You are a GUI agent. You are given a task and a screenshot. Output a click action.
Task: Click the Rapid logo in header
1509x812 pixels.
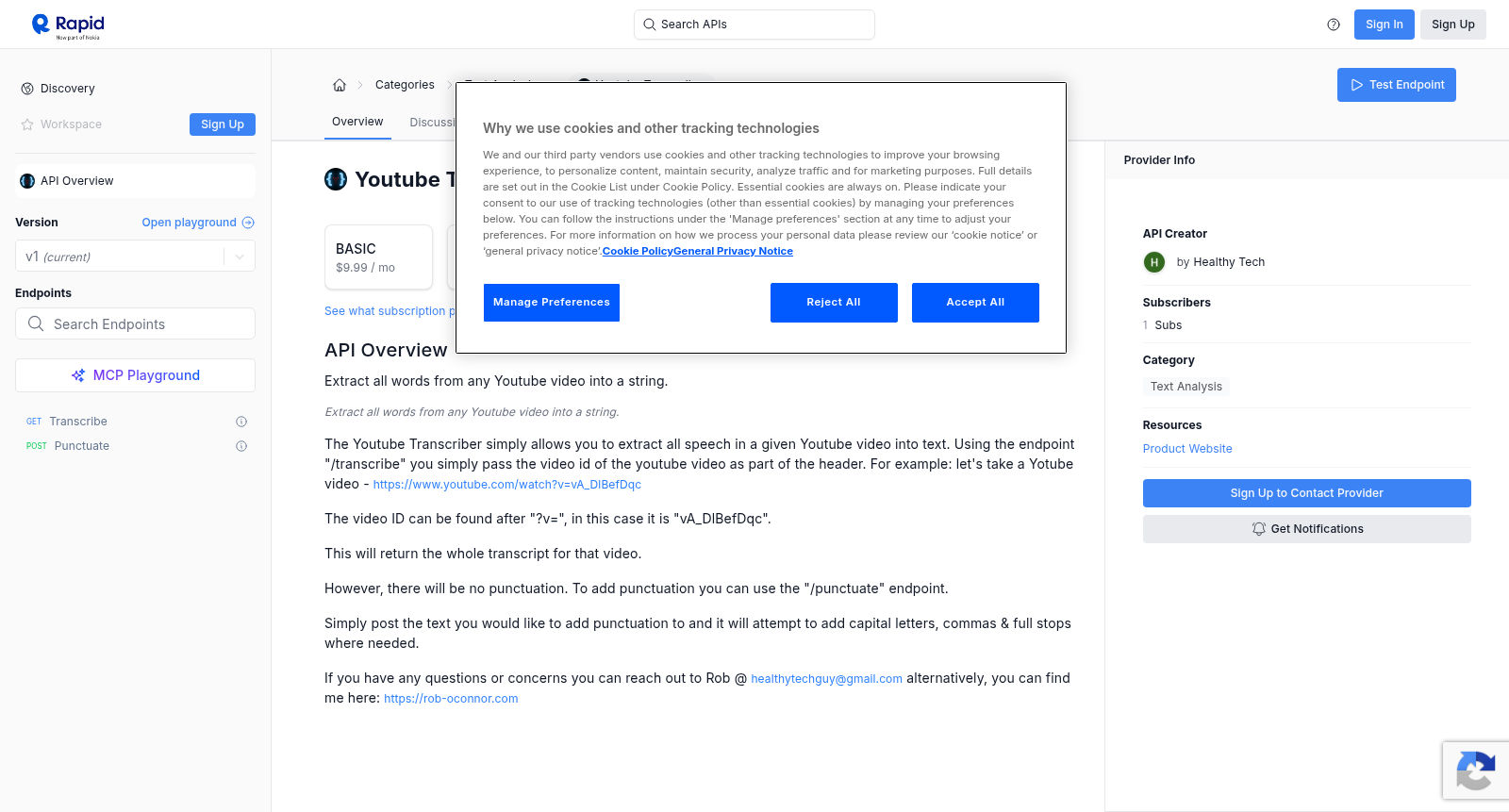click(x=68, y=25)
